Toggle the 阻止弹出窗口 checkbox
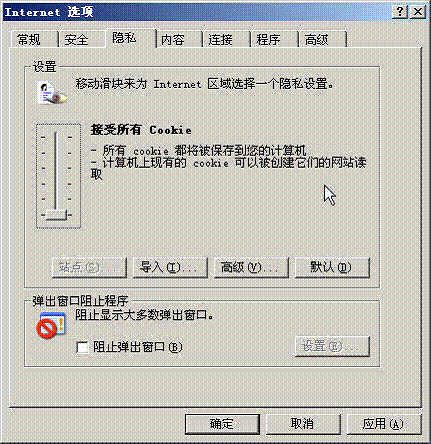Viewport: 431px width, 444px height. click(82, 347)
